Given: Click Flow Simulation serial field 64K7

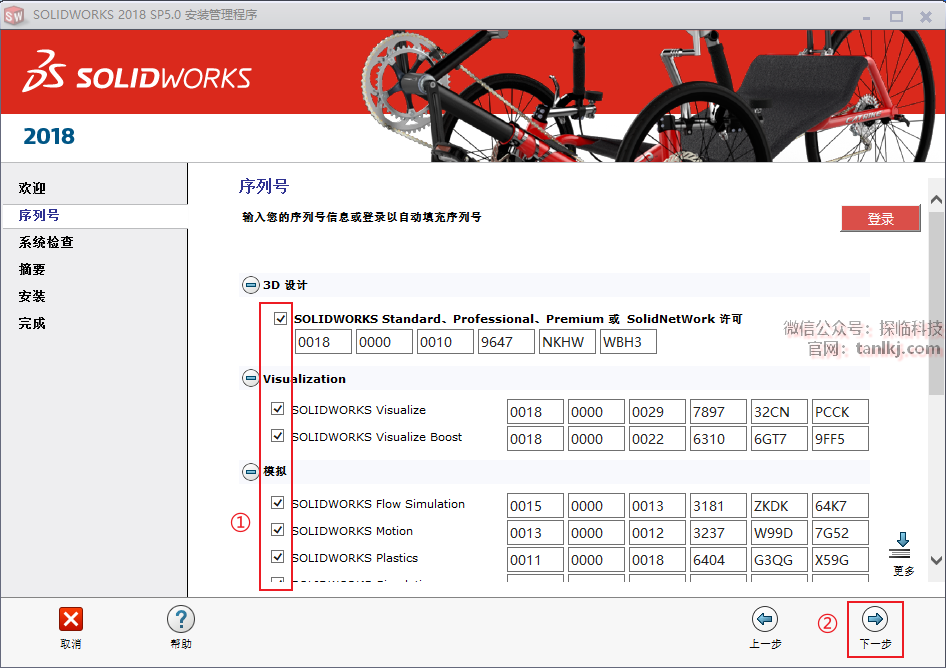Looking at the screenshot, I should click(840, 506).
